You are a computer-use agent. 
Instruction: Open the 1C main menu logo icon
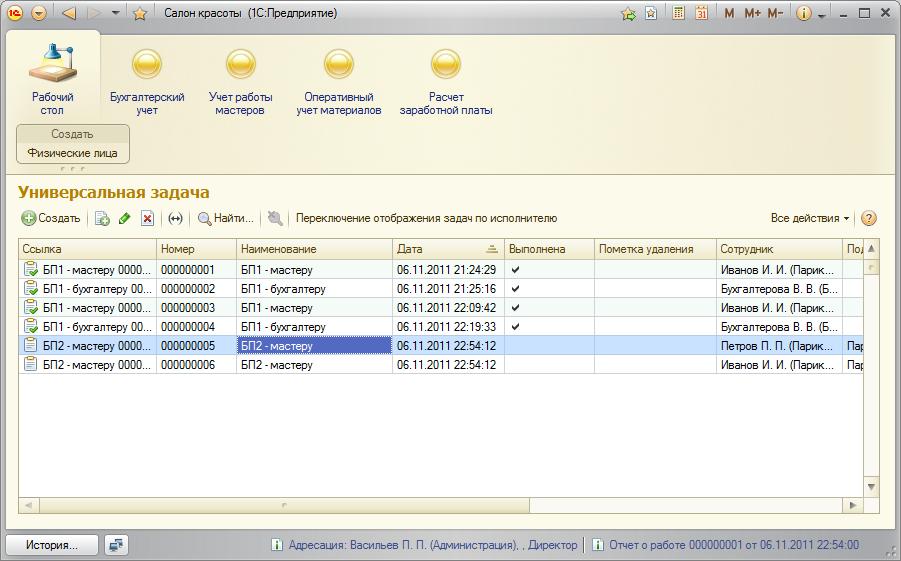click(x=14, y=13)
